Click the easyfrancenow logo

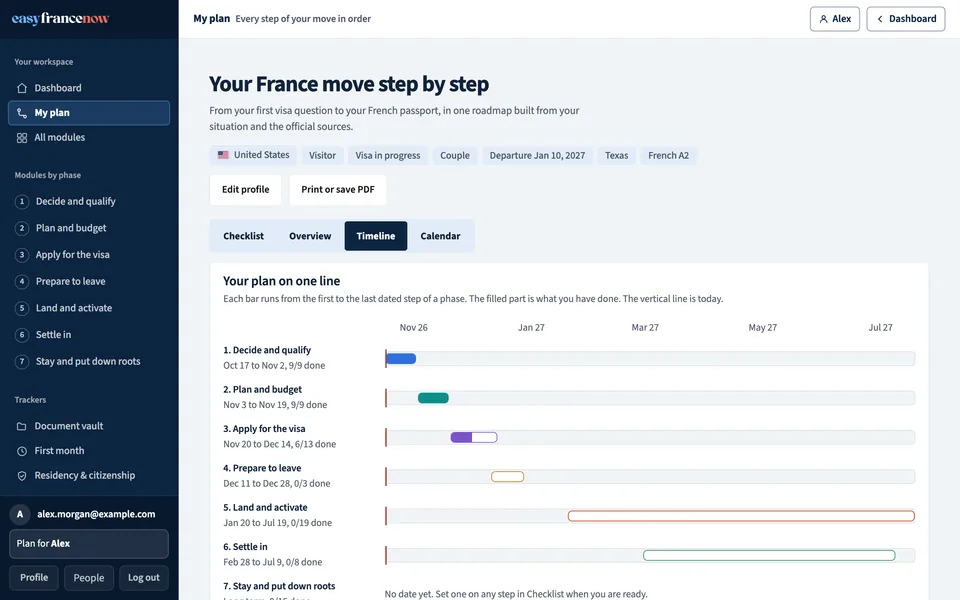pyautogui.click(x=60, y=18)
